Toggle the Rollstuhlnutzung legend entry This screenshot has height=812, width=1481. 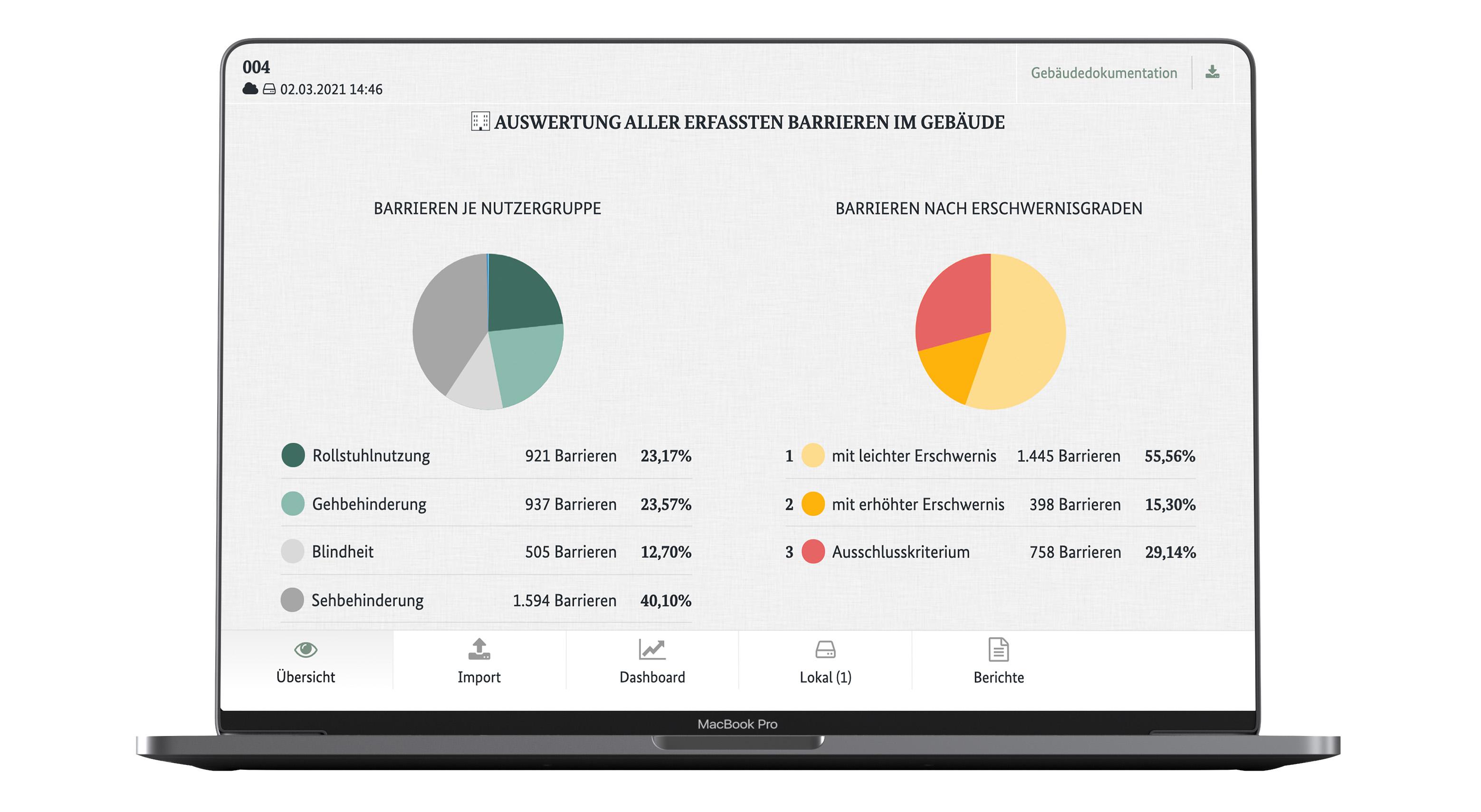370,456
